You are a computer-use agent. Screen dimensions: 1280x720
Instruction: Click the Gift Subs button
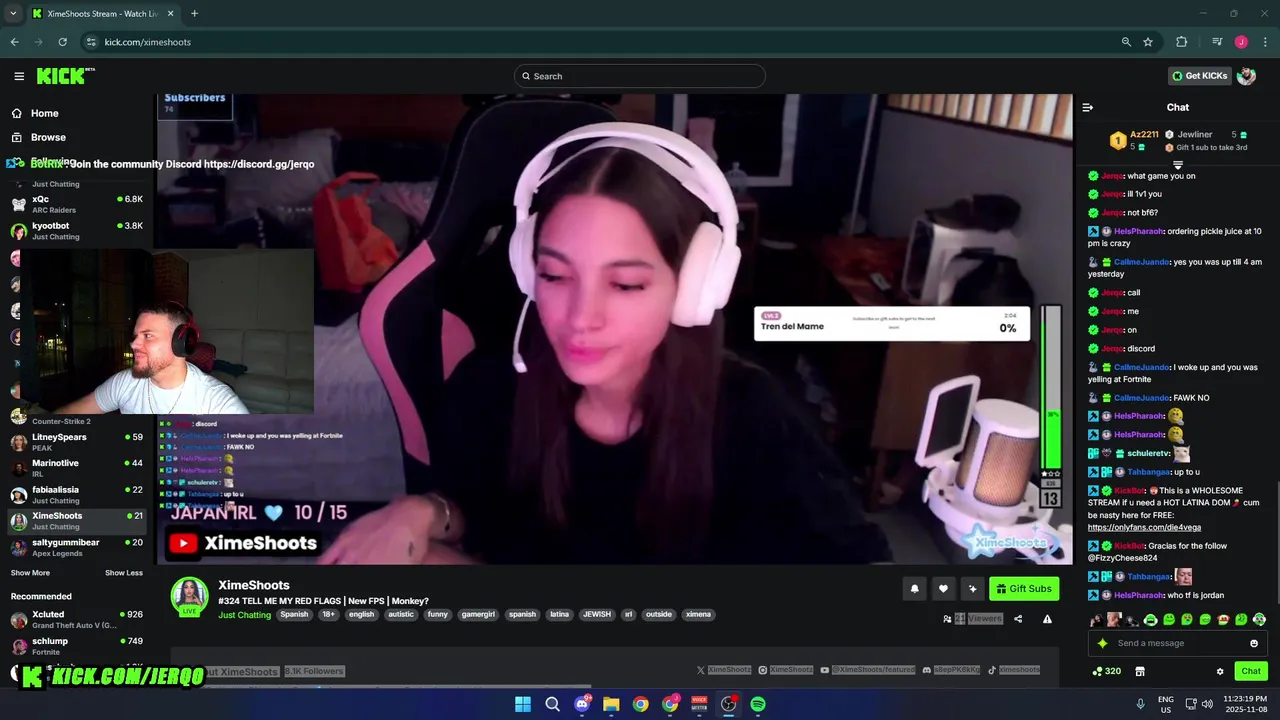tap(1024, 589)
